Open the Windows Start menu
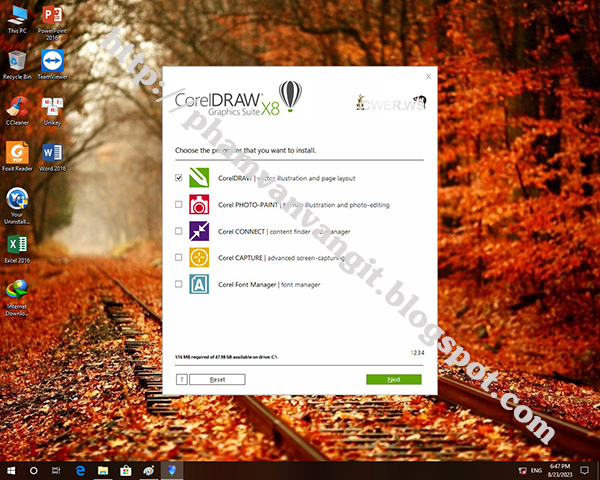600x480 pixels. point(11,470)
